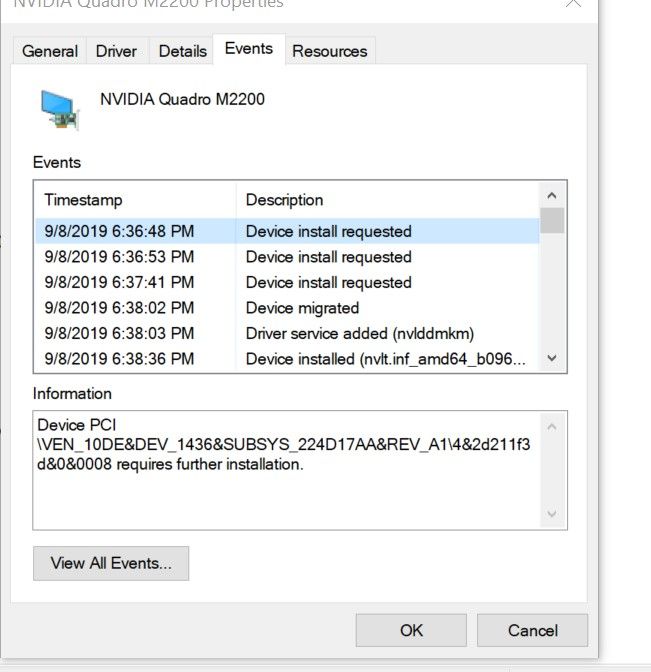
Task: Click the NVIDIA Quadro M2200 display adapter icon
Action: (x=60, y=109)
